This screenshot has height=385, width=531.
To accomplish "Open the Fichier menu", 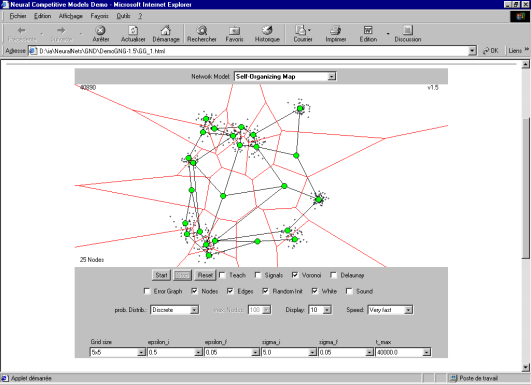I will tap(18, 16).
